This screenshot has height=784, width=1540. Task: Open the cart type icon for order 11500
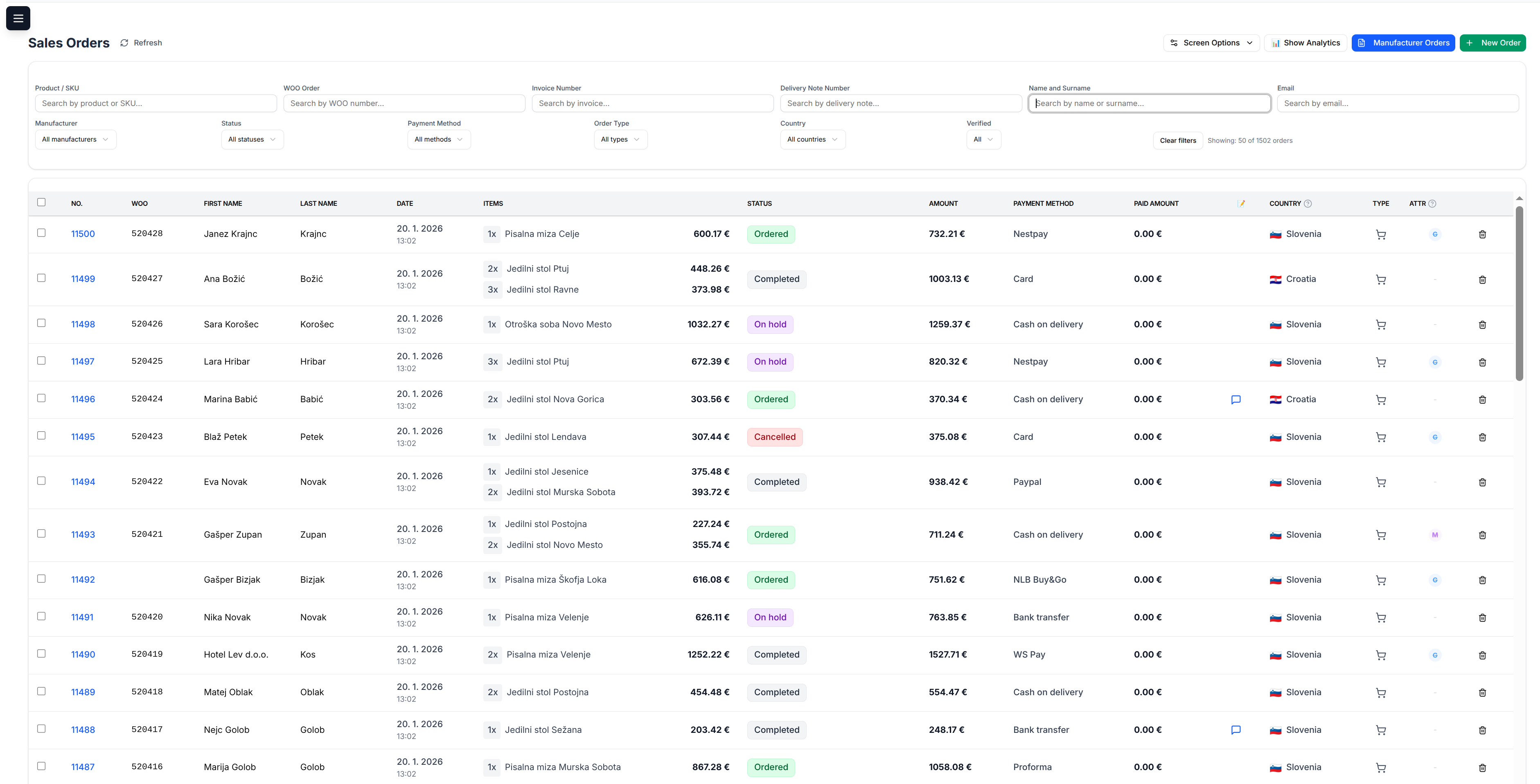pos(1381,234)
